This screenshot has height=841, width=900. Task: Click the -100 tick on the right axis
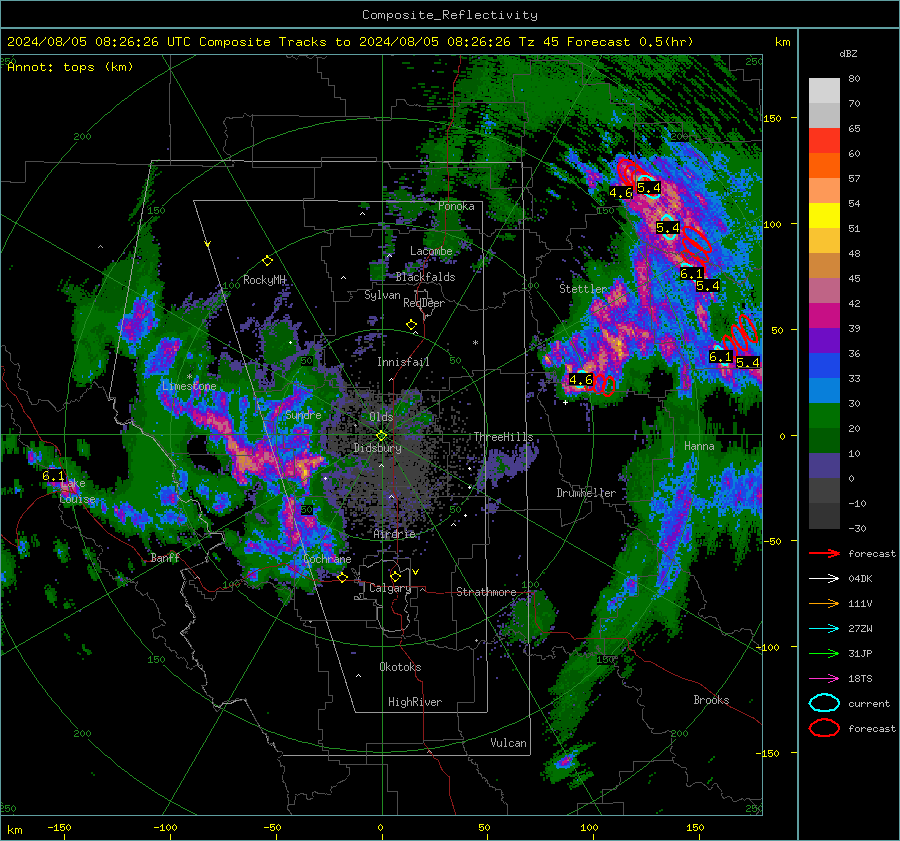point(767,647)
